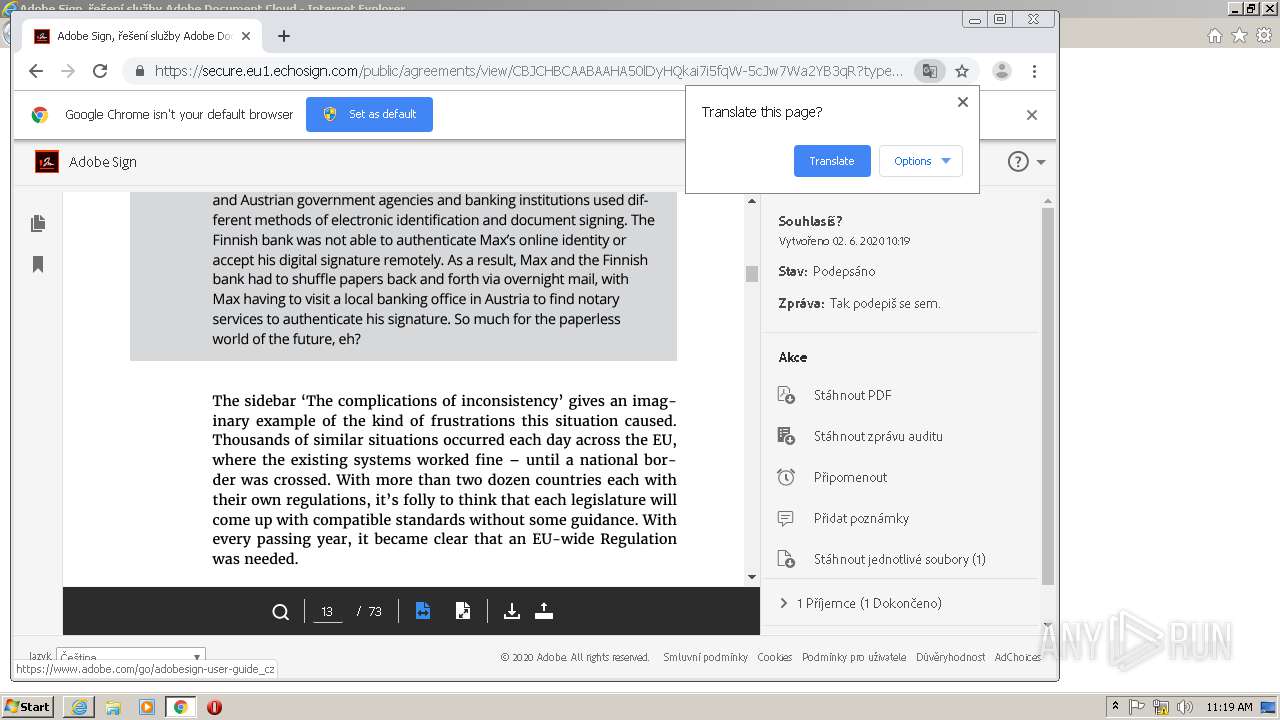Open a new Chrome tab
1280x720 pixels.
284,36
